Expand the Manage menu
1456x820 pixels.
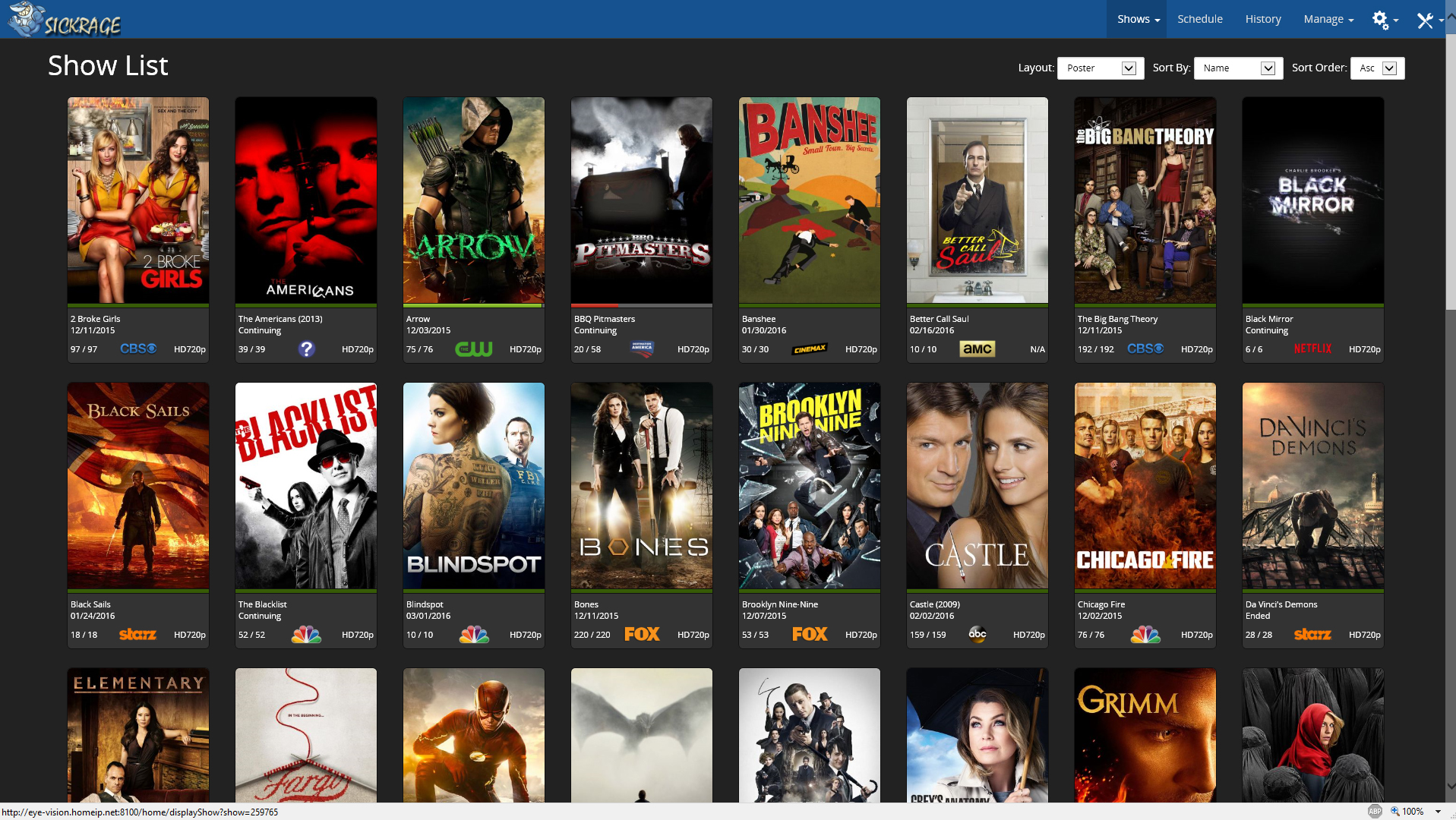point(1328,19)
